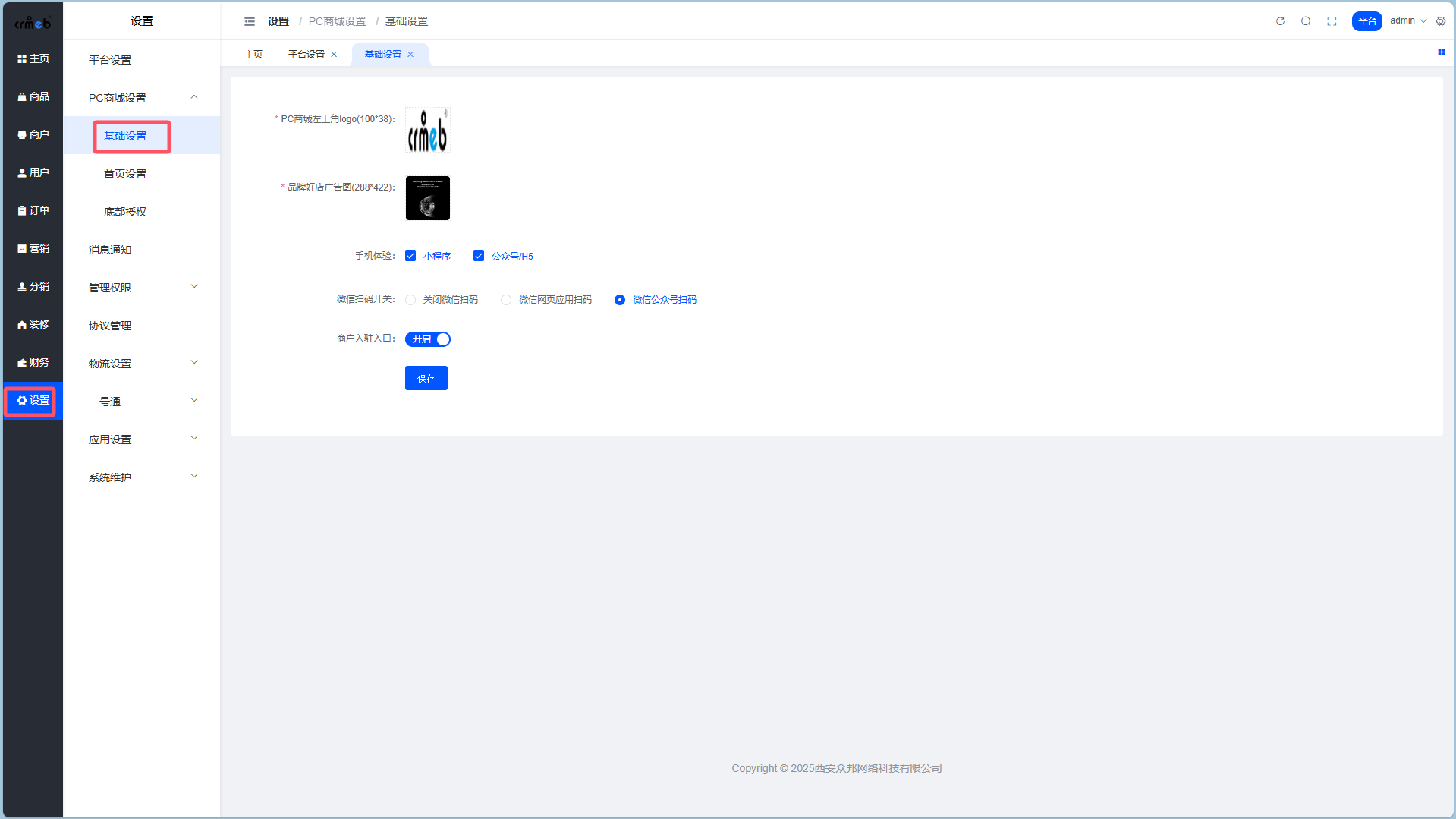Screen dimensions: 1456x819
Task: Expand the 物流设置 submenu
Action: tap(142, 363)
